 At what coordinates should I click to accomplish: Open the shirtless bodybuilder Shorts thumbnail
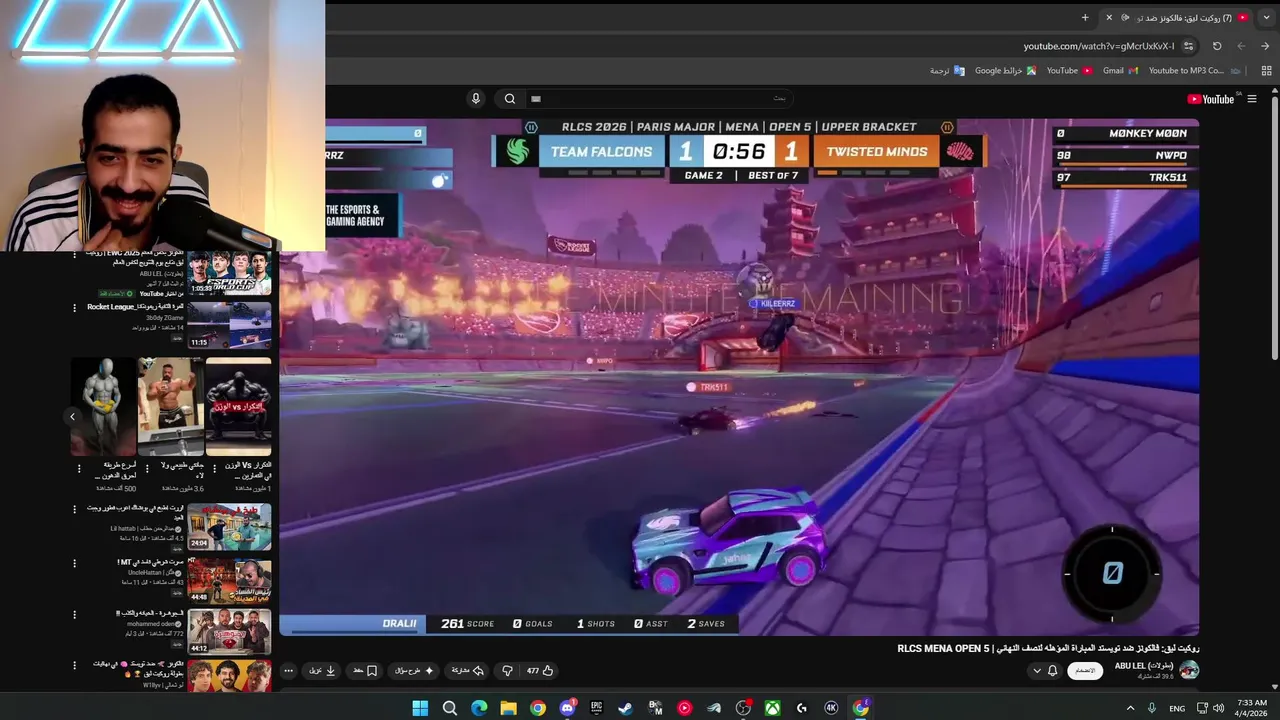point(171,406)
